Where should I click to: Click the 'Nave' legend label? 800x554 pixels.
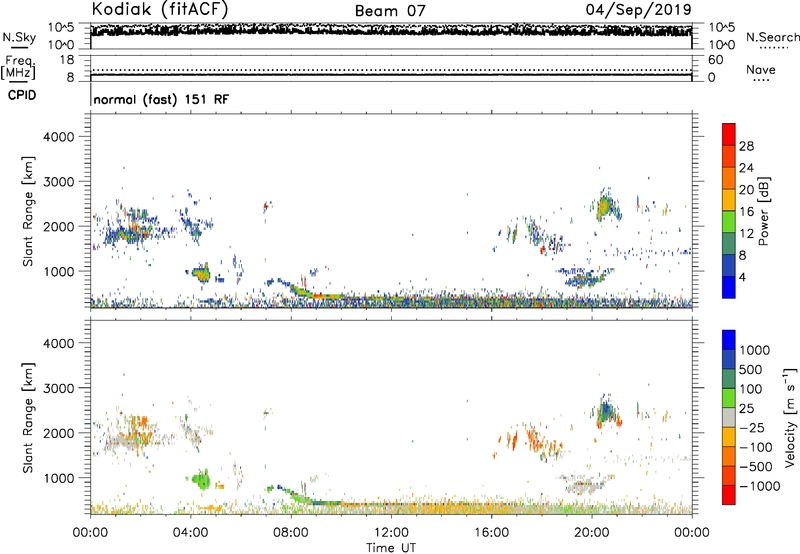[761, 69]
